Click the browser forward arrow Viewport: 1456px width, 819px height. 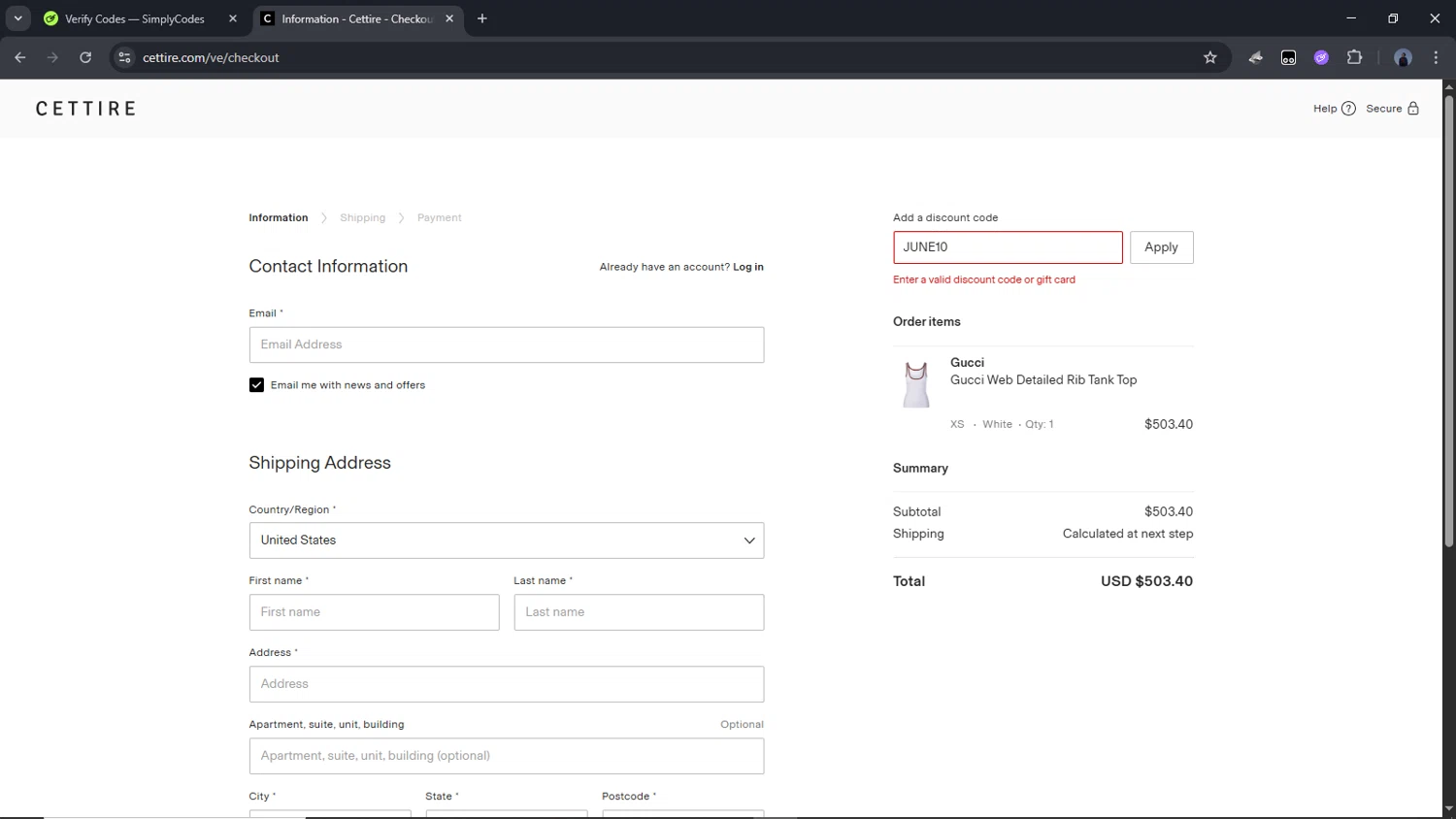[52, 57]
